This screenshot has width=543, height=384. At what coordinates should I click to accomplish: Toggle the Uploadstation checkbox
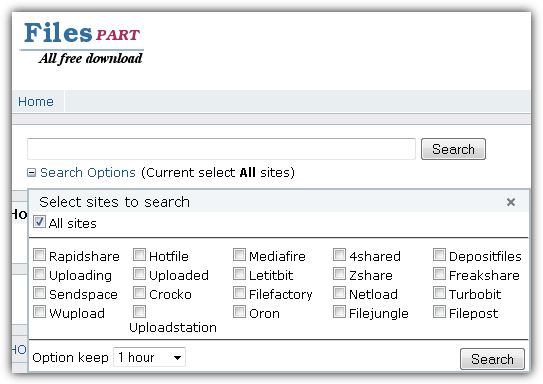[140, 312]
